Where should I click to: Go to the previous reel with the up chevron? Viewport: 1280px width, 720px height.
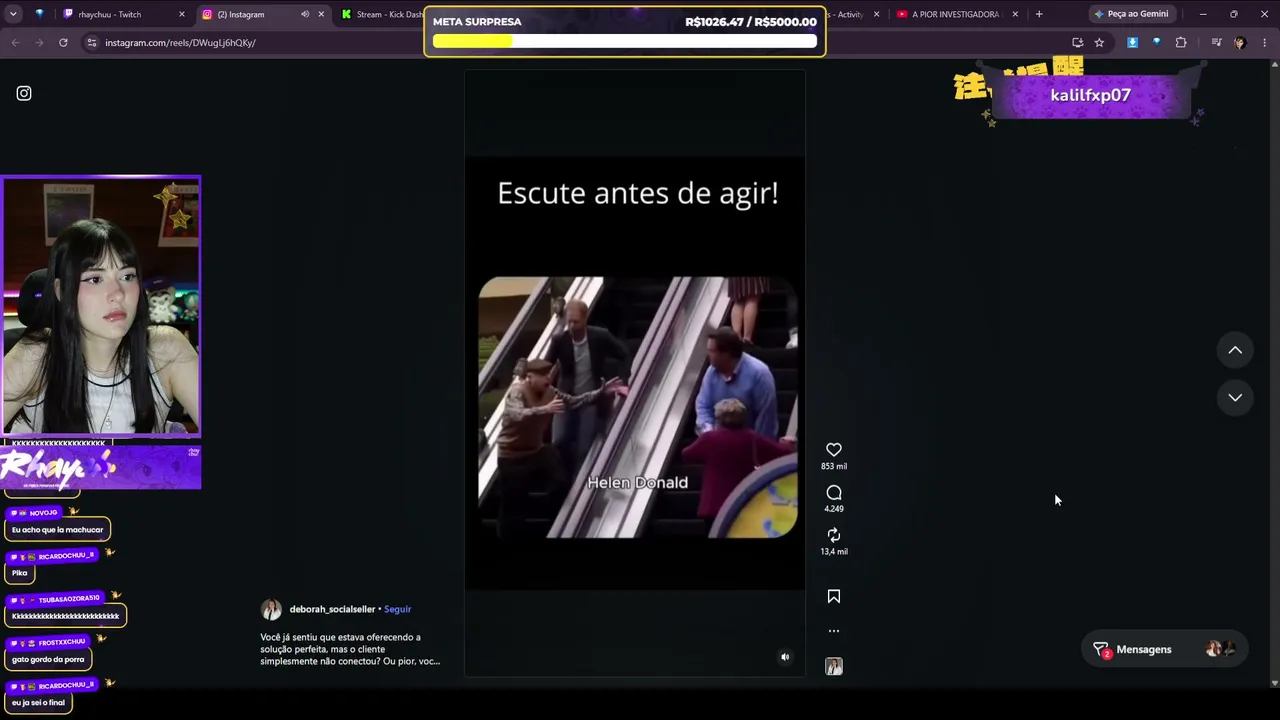click(x=1235, y=350)
